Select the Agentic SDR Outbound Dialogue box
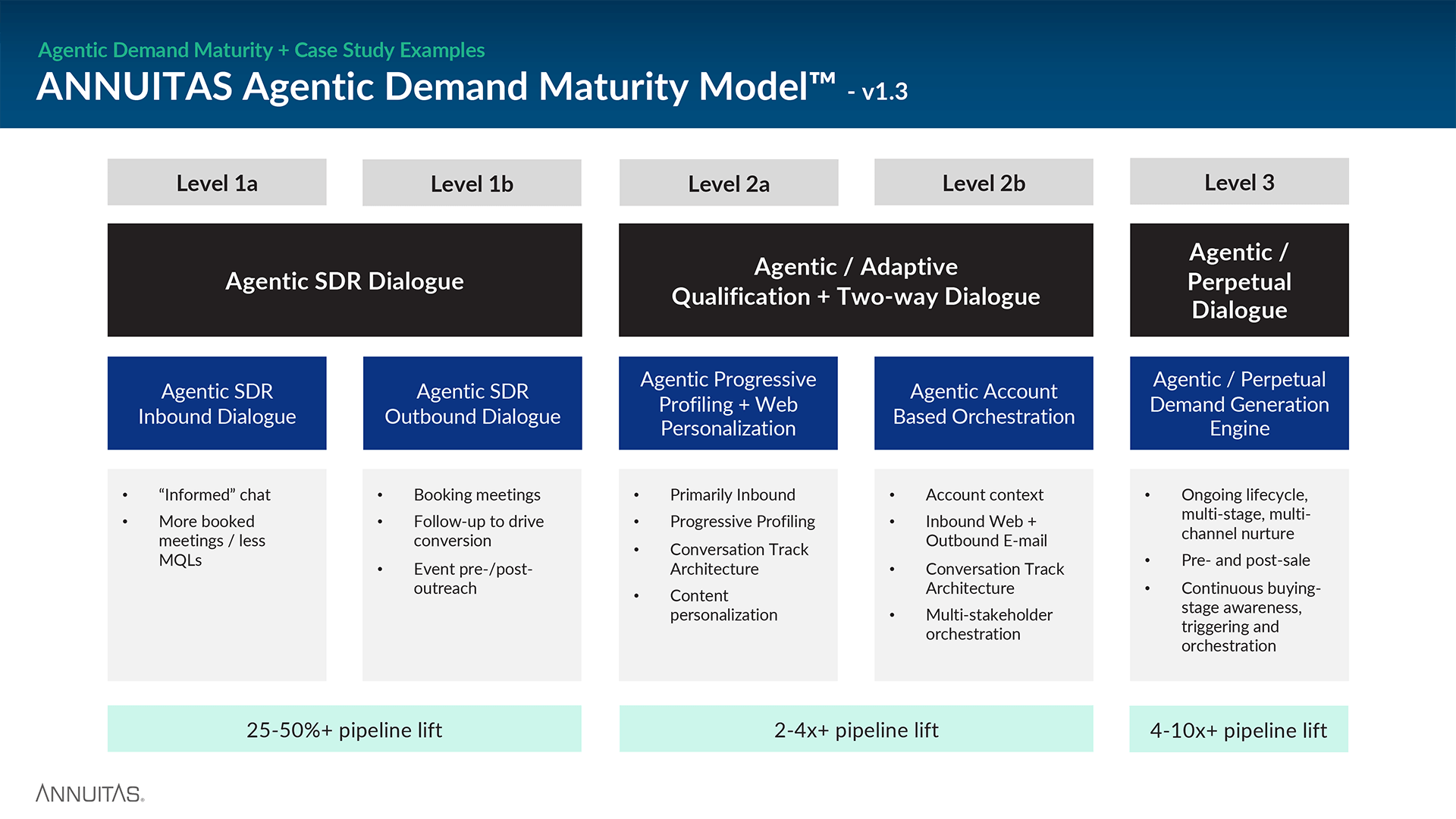This screenshot has height=819, width=1456. 472,403
